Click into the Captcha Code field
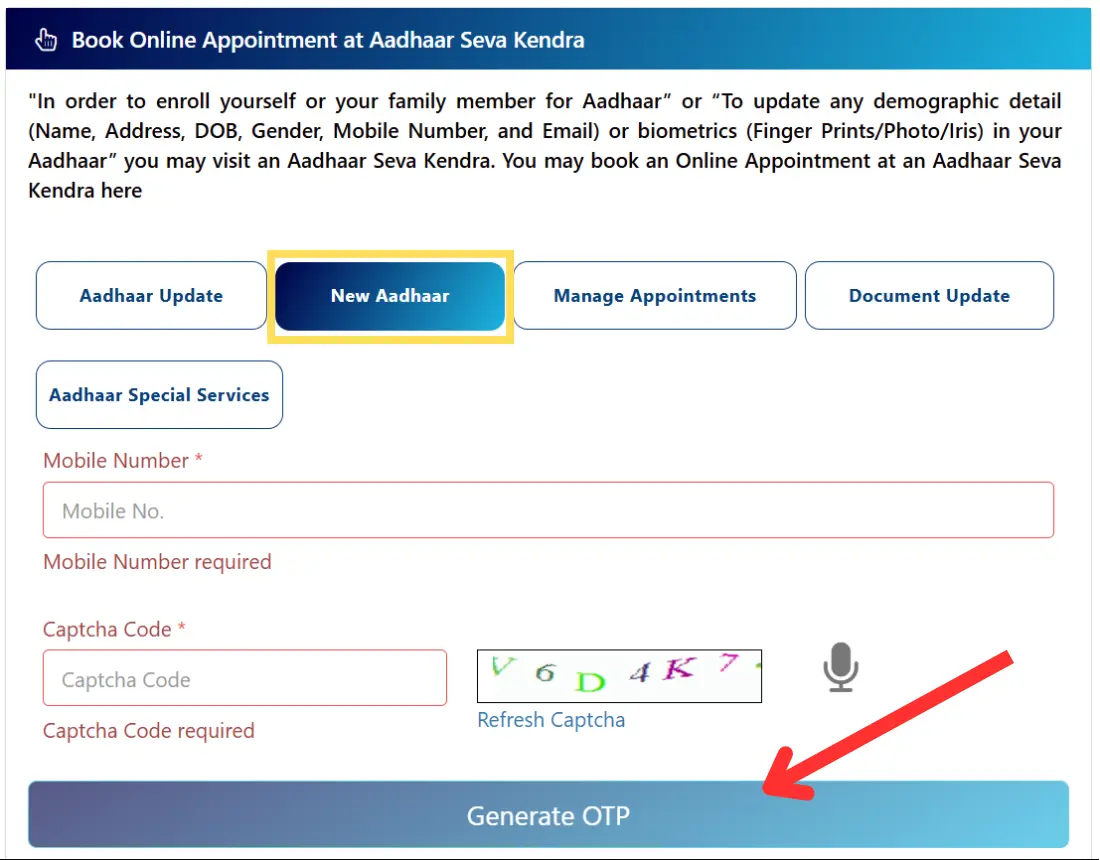Screen dimensions: 1100x860 pyautogui.click(x=245, y=678)
